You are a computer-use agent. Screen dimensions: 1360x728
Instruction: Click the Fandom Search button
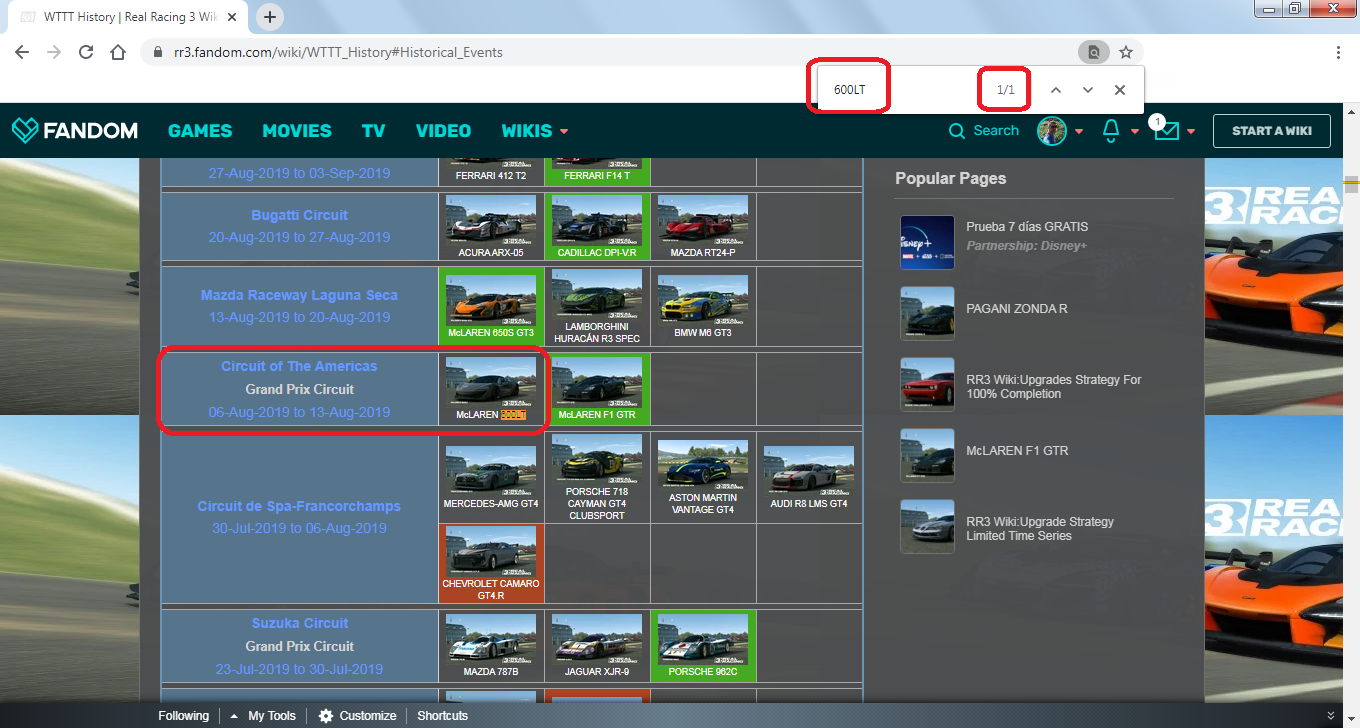[984, 131]
